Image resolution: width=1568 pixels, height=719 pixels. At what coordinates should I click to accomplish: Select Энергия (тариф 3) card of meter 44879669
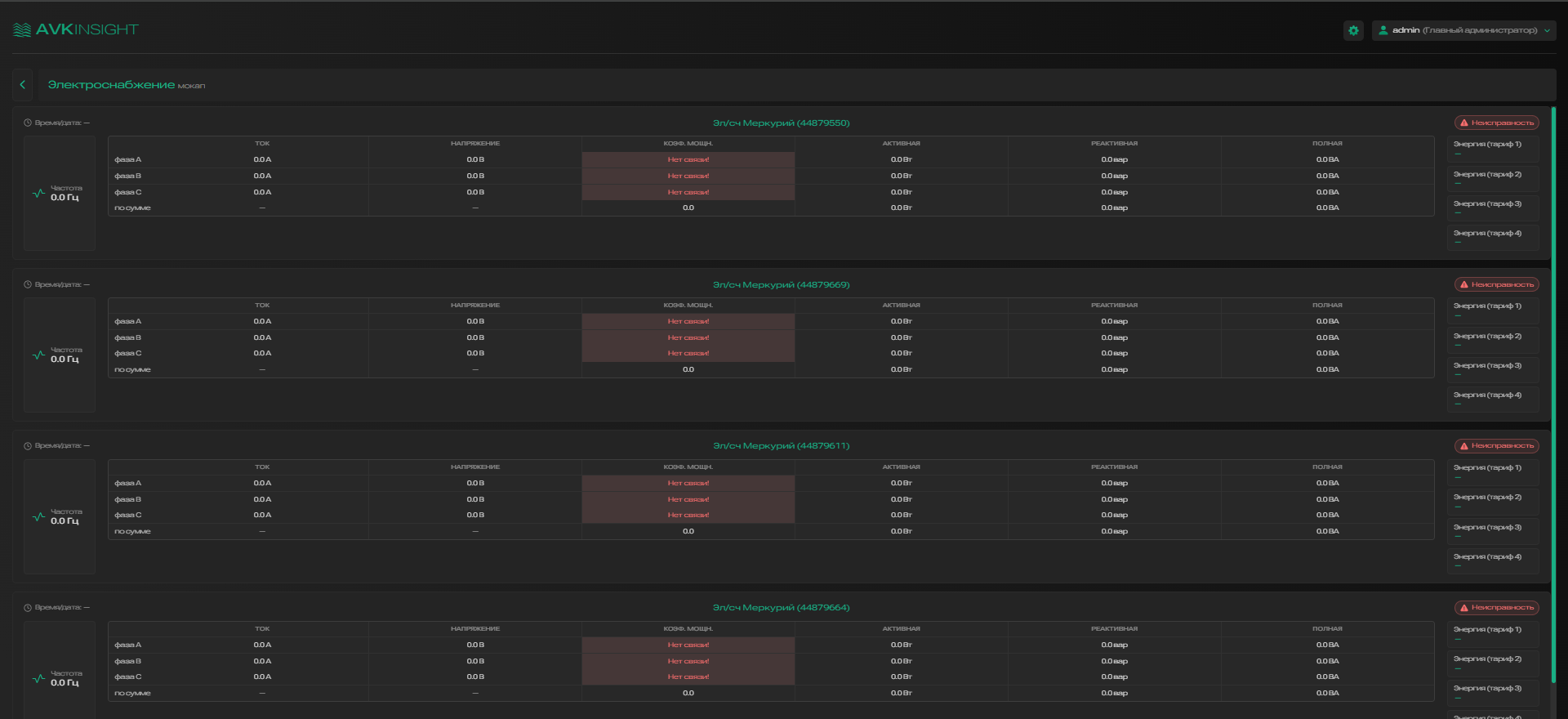tap(1493, 369)
